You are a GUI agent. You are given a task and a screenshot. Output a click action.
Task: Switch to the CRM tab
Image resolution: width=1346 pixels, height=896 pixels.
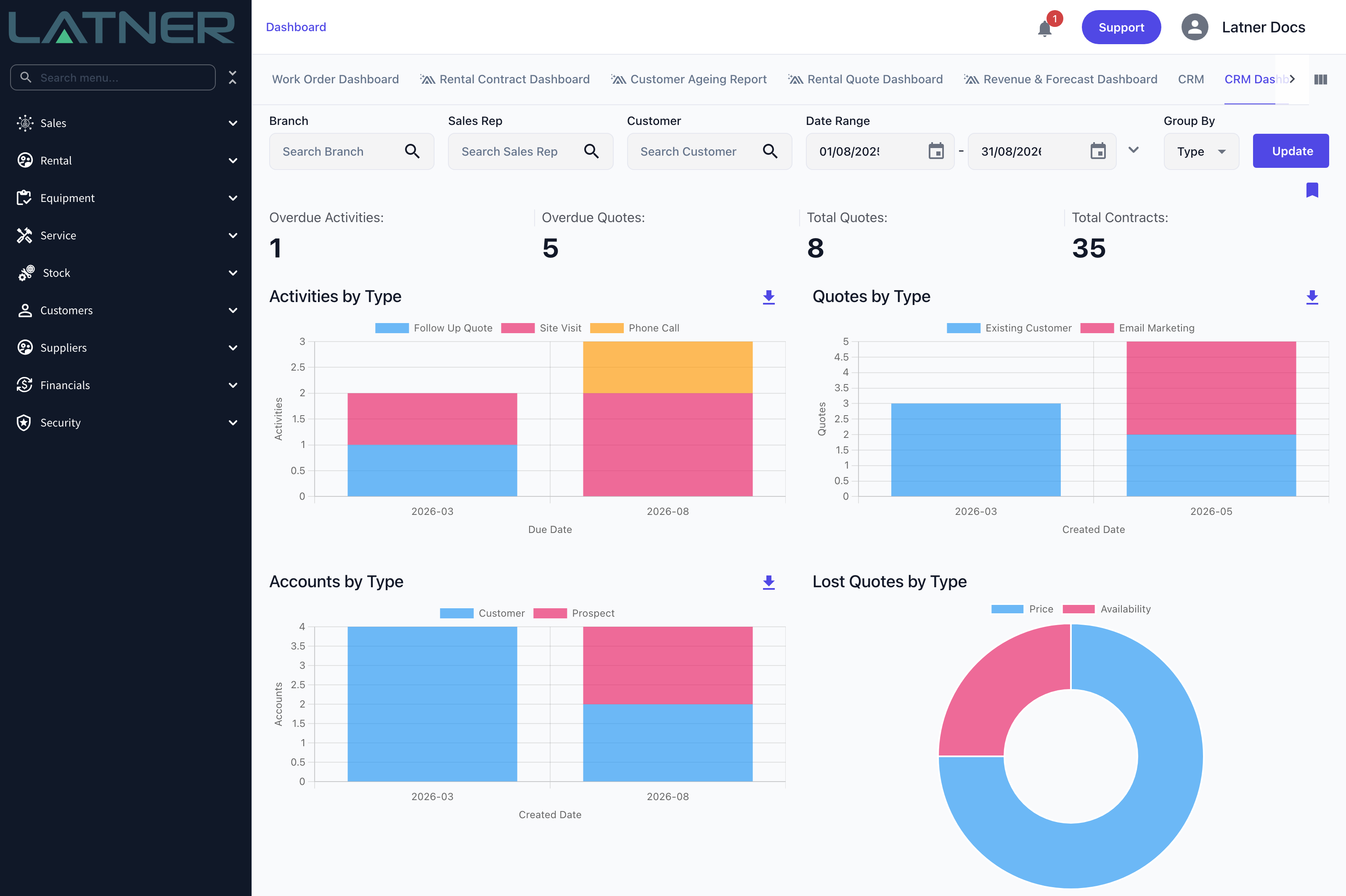tap(1191, 80)
